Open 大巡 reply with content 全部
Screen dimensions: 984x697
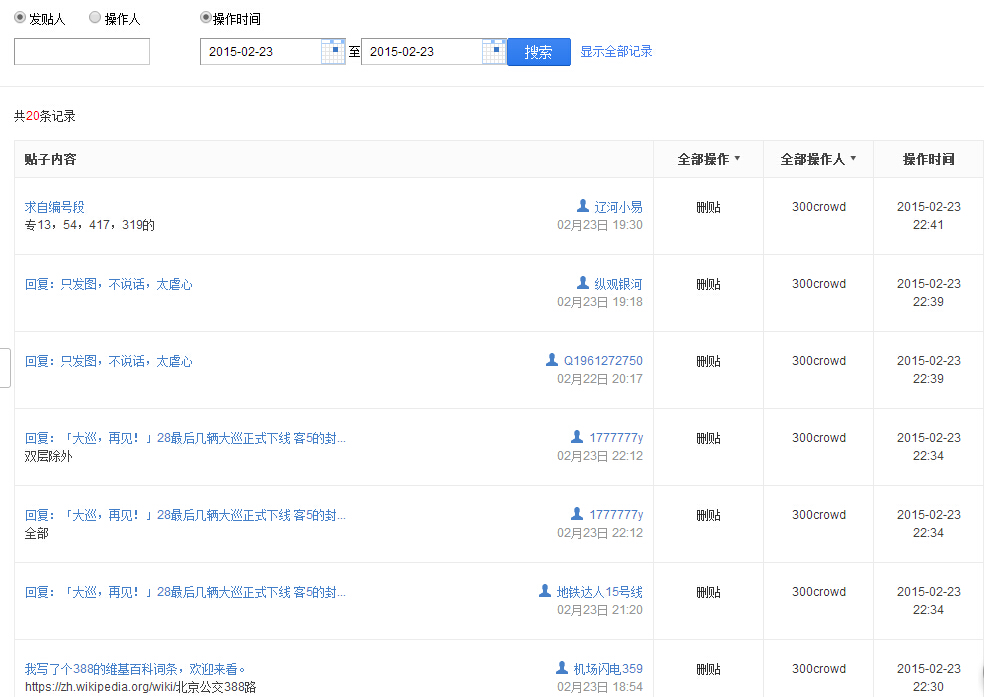185,515
